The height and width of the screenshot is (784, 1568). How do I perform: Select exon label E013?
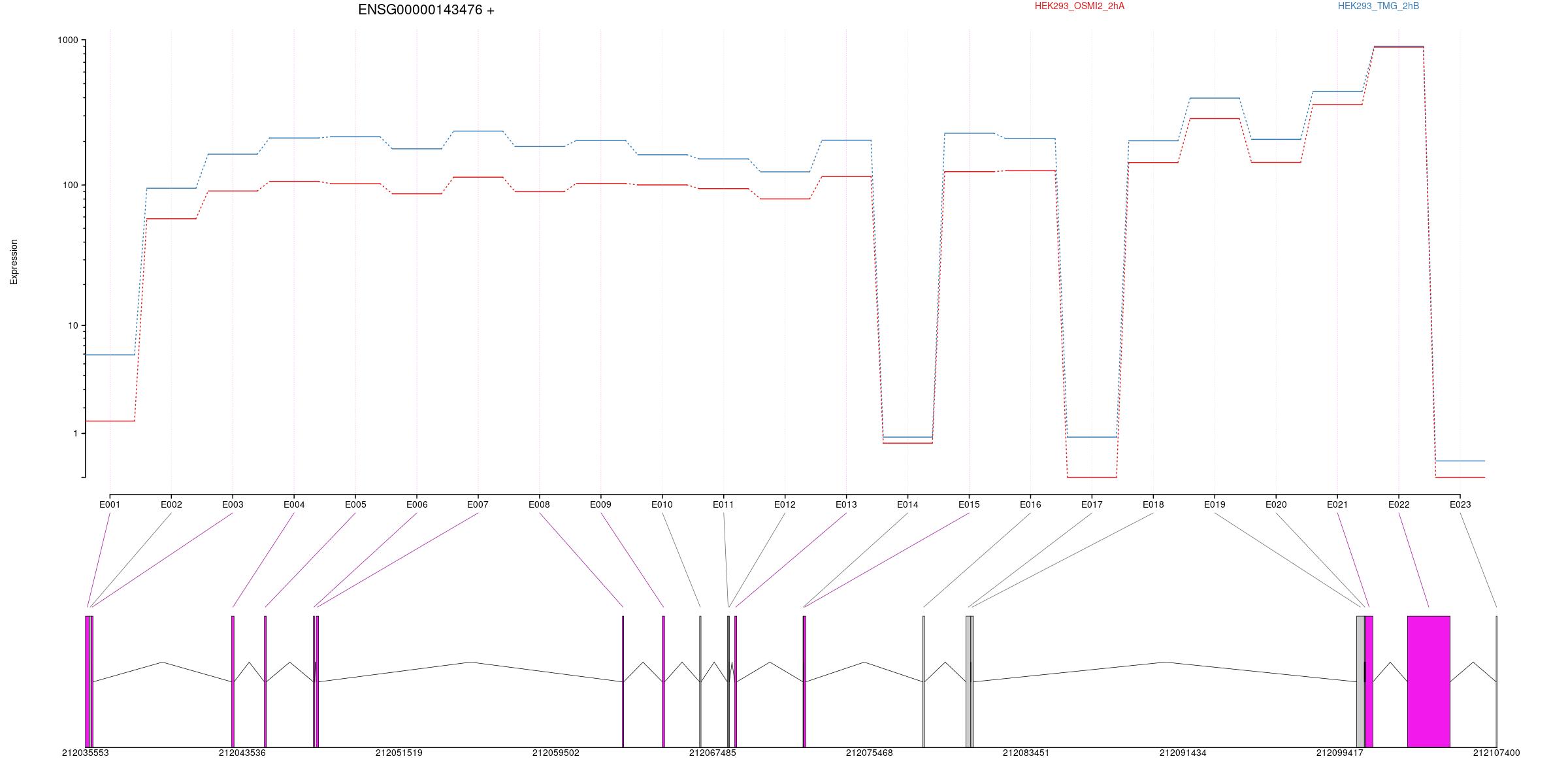pos(846,504)
